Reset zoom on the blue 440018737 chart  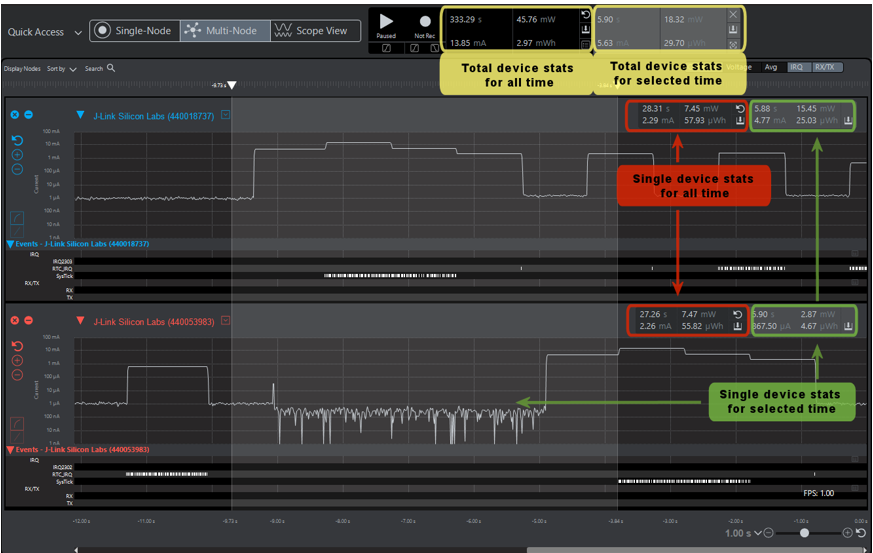click(17, 140)
